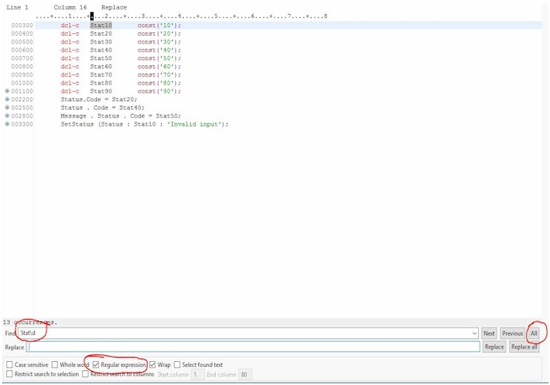
Task: Enable Select found text checkbox
Action: tap(177, 365)
